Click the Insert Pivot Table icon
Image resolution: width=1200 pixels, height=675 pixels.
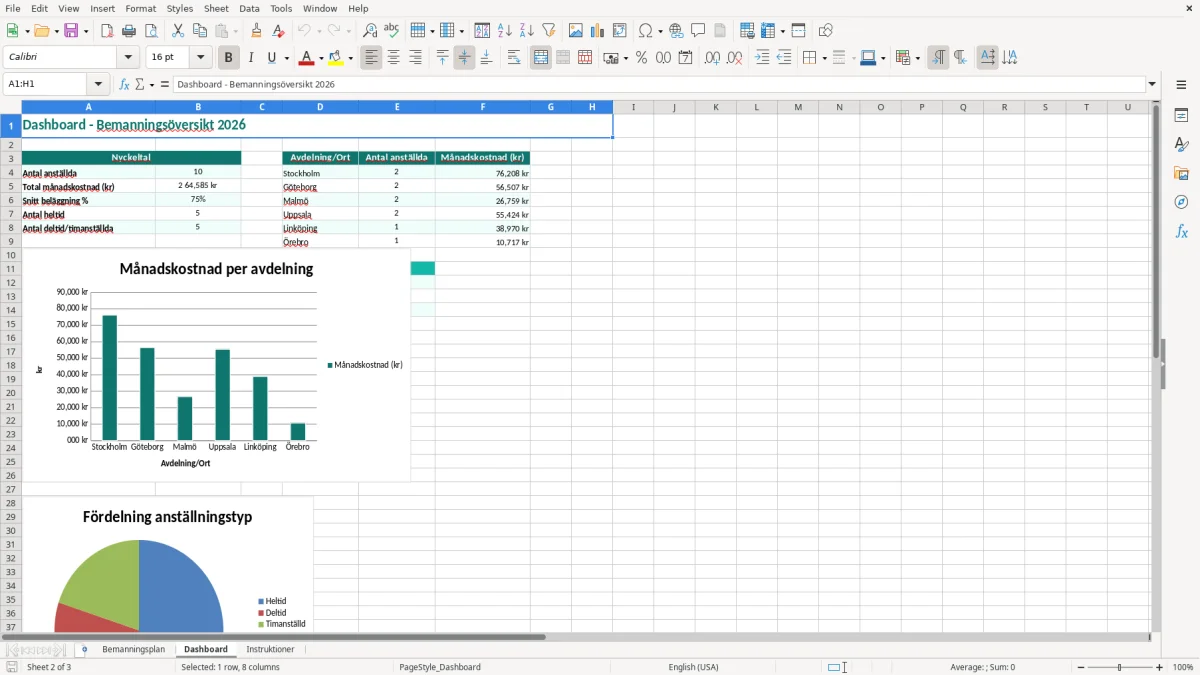point(620,31)
